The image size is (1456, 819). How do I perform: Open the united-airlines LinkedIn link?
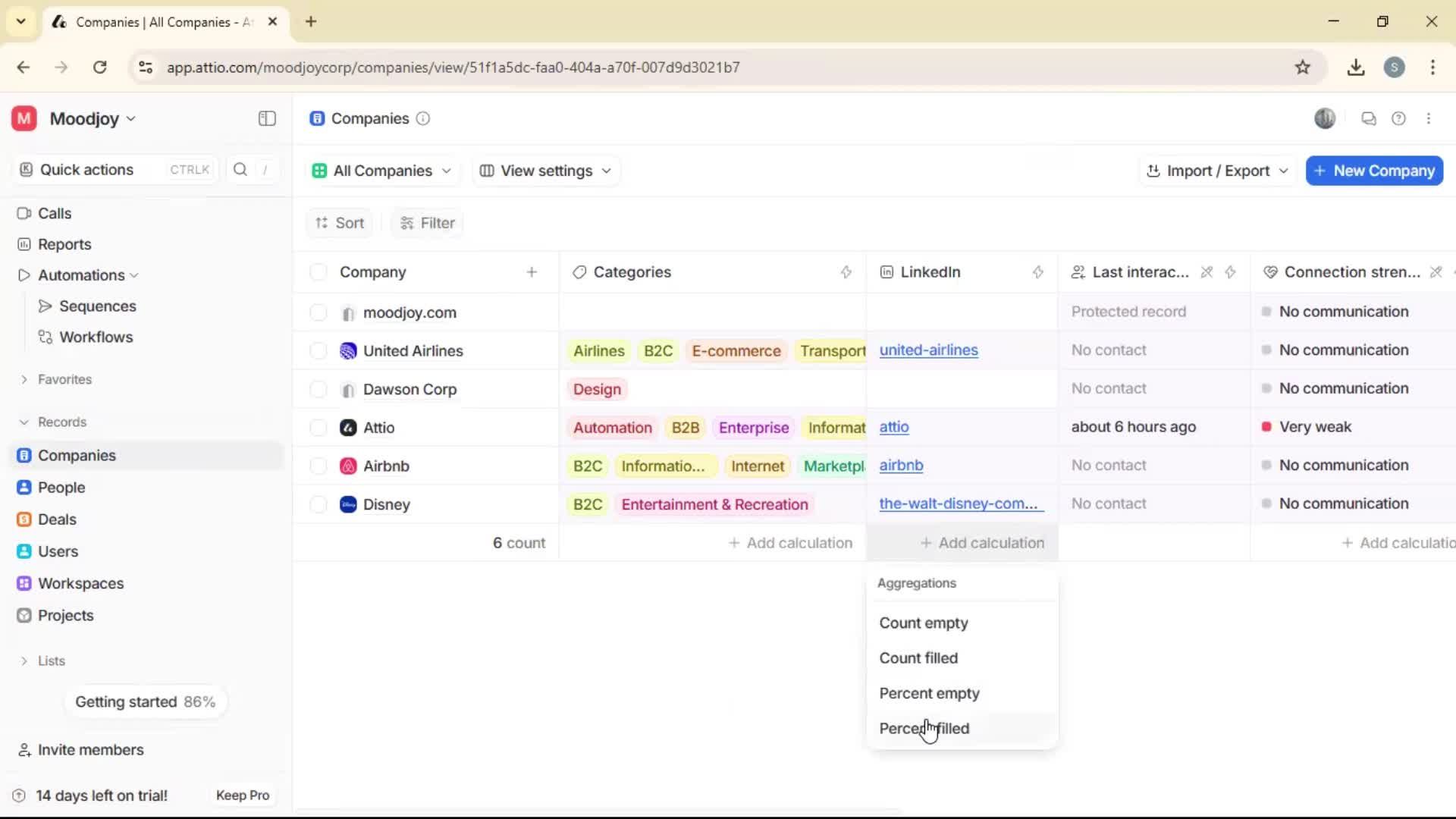(x=930, y=350)
